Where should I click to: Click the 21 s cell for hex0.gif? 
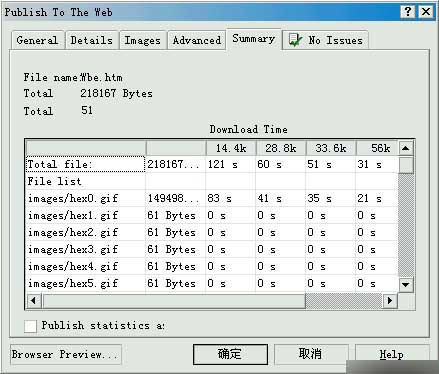click(x=377, y=199)
